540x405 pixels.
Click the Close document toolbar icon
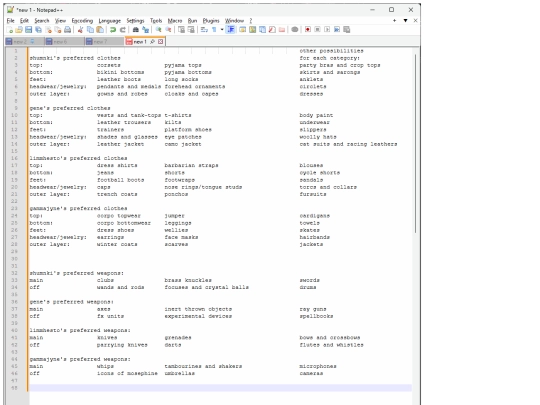point(48,30)
